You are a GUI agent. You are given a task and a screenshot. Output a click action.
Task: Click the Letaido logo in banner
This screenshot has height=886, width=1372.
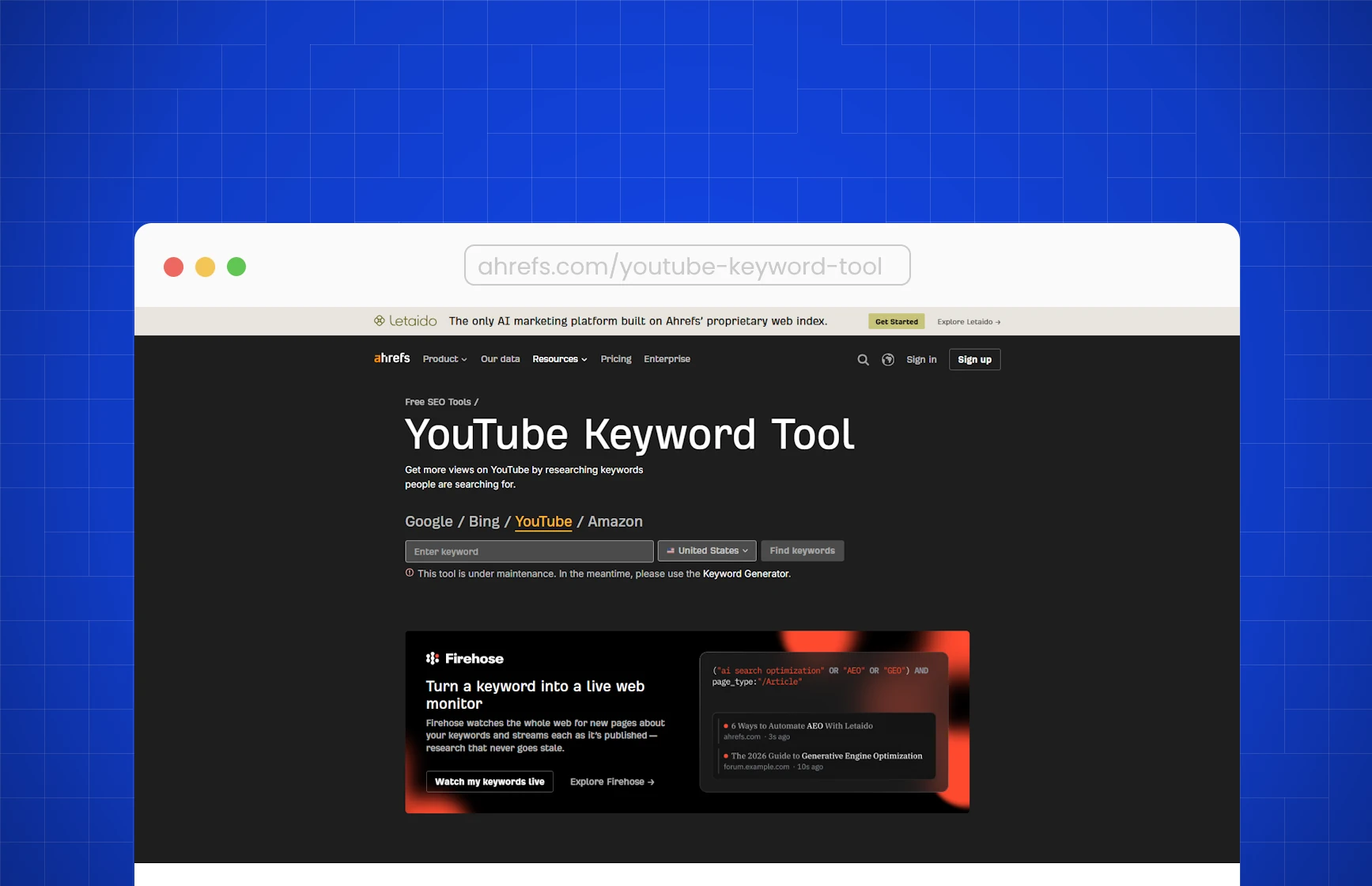(405, 320)
